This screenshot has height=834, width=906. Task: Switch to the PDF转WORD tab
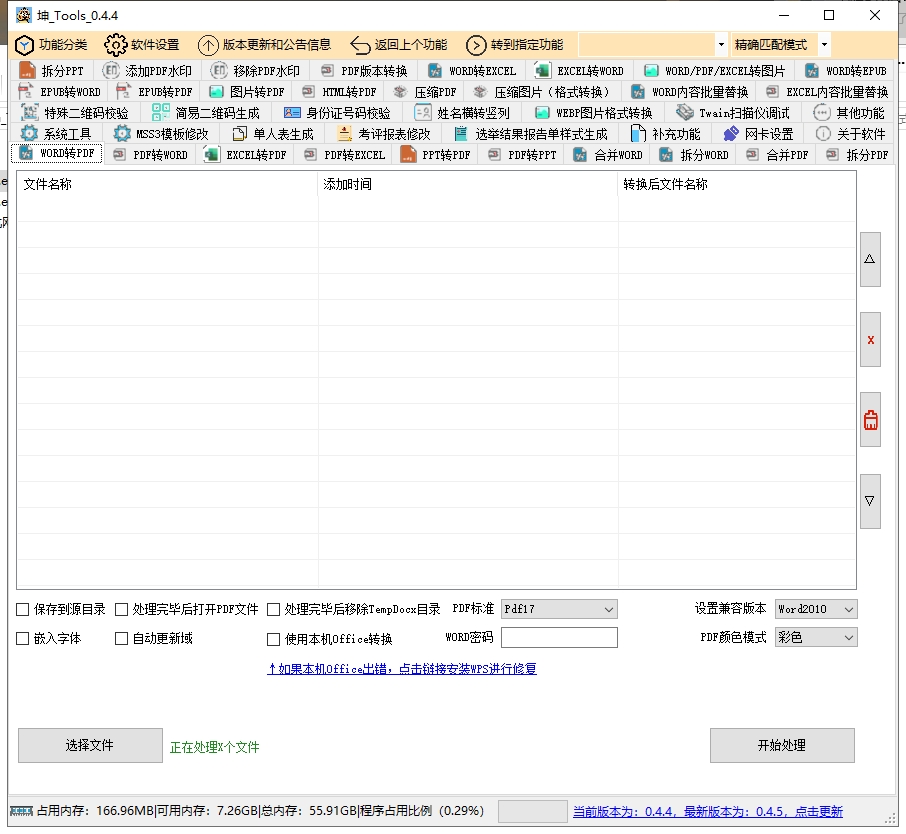[151, 155]
